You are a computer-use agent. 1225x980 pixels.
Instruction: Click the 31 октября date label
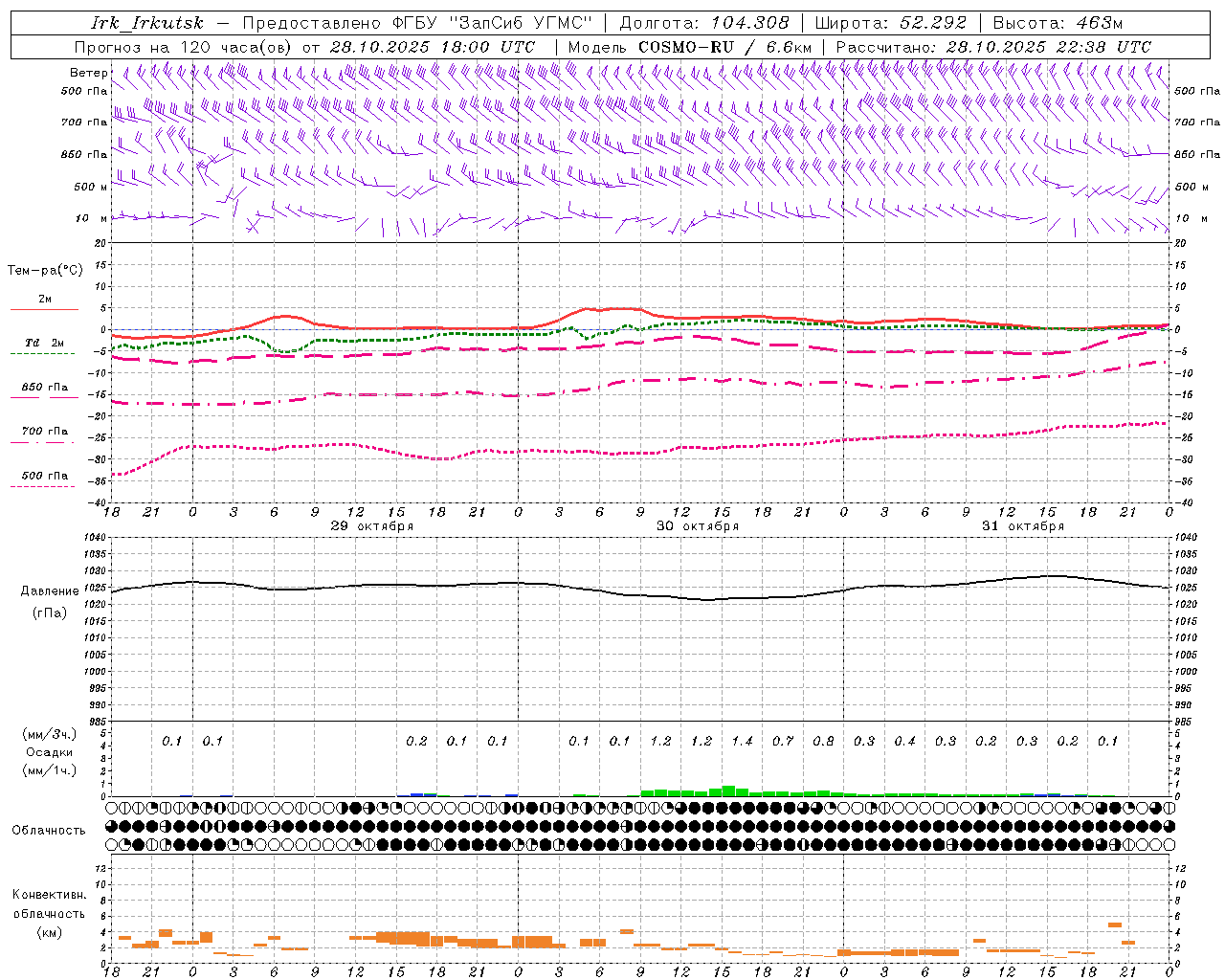point(1023,526)
